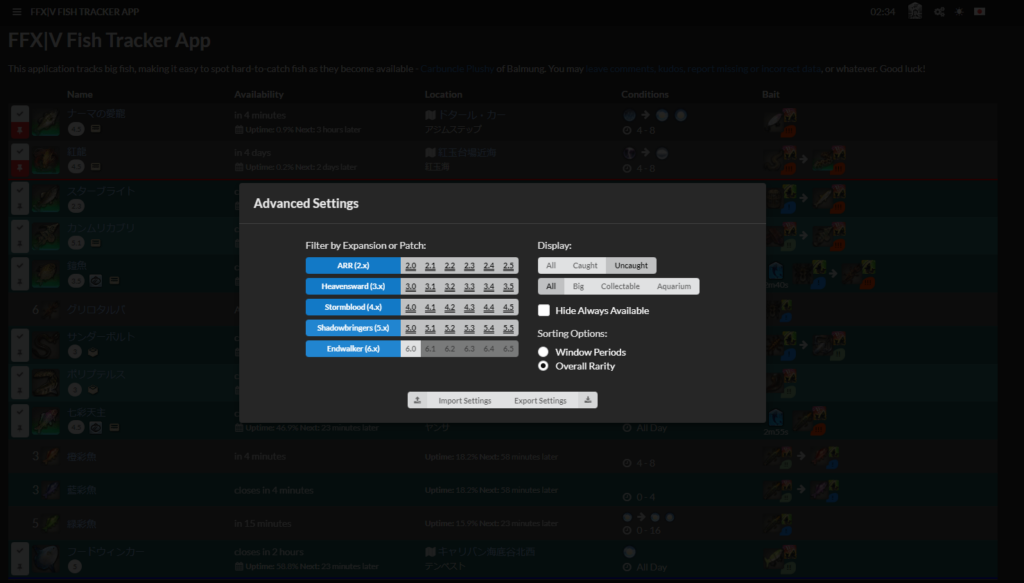Toggle patch 6.5 filter
Screen dimensions: 1024x583
click(x=508, y=349)
